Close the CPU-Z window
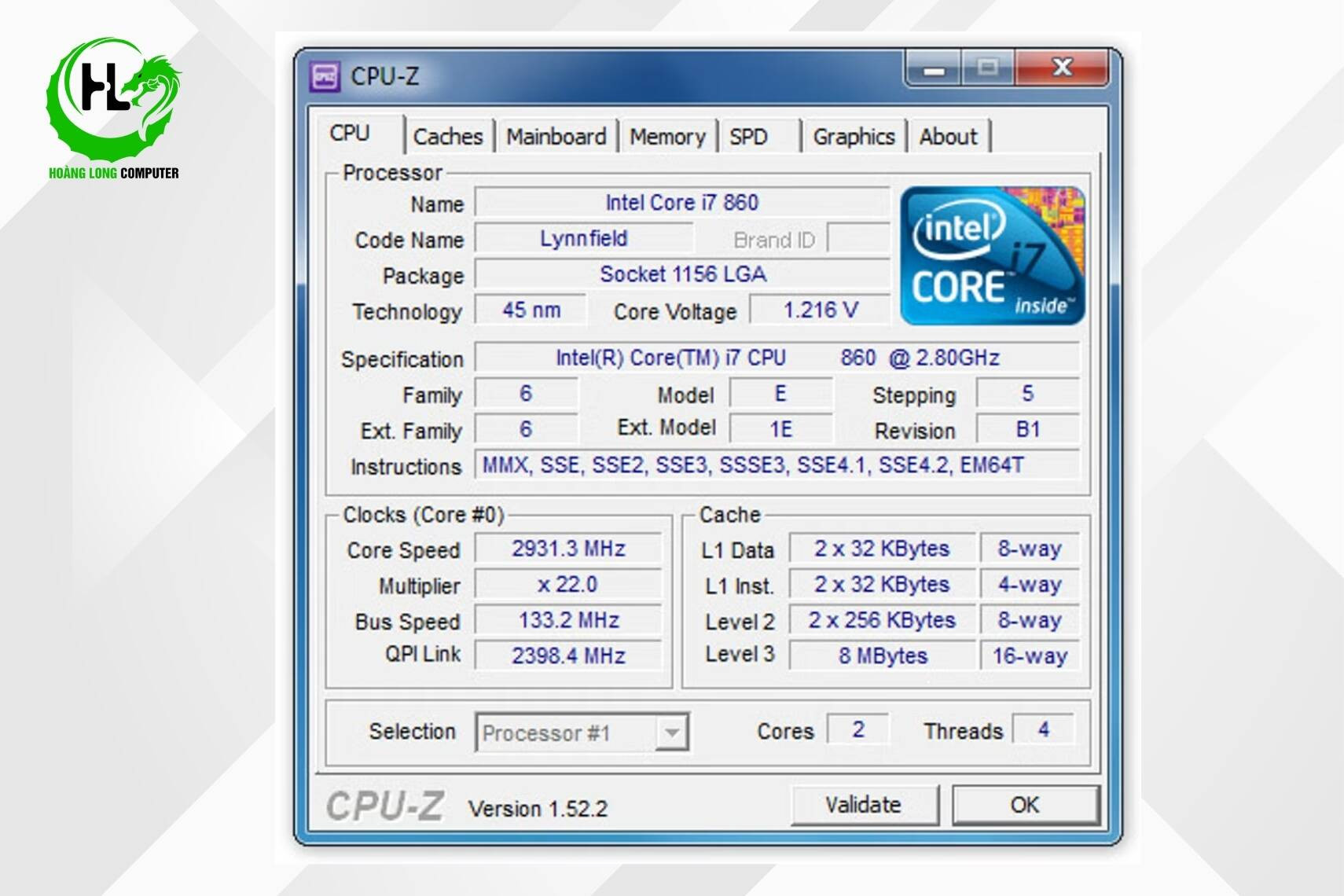 point(1062,68)
